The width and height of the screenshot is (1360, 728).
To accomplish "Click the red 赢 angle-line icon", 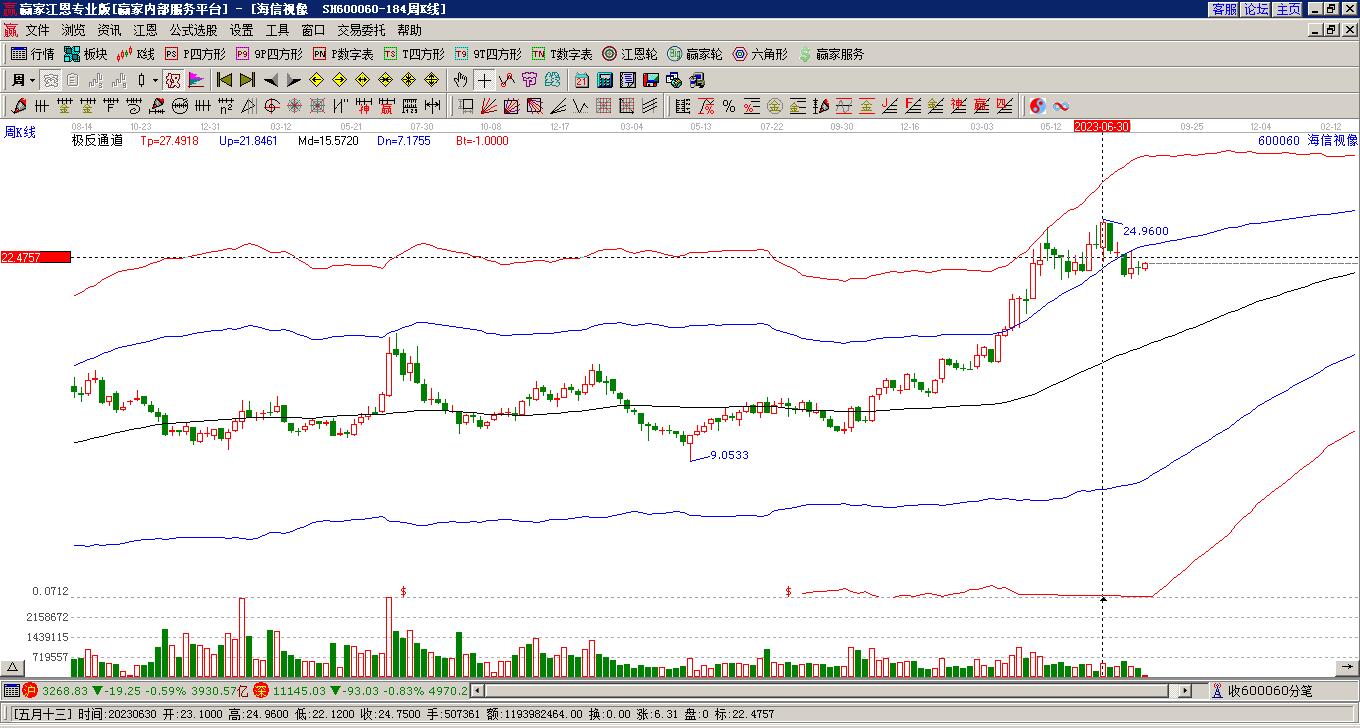I will click(x=981, y=105).
